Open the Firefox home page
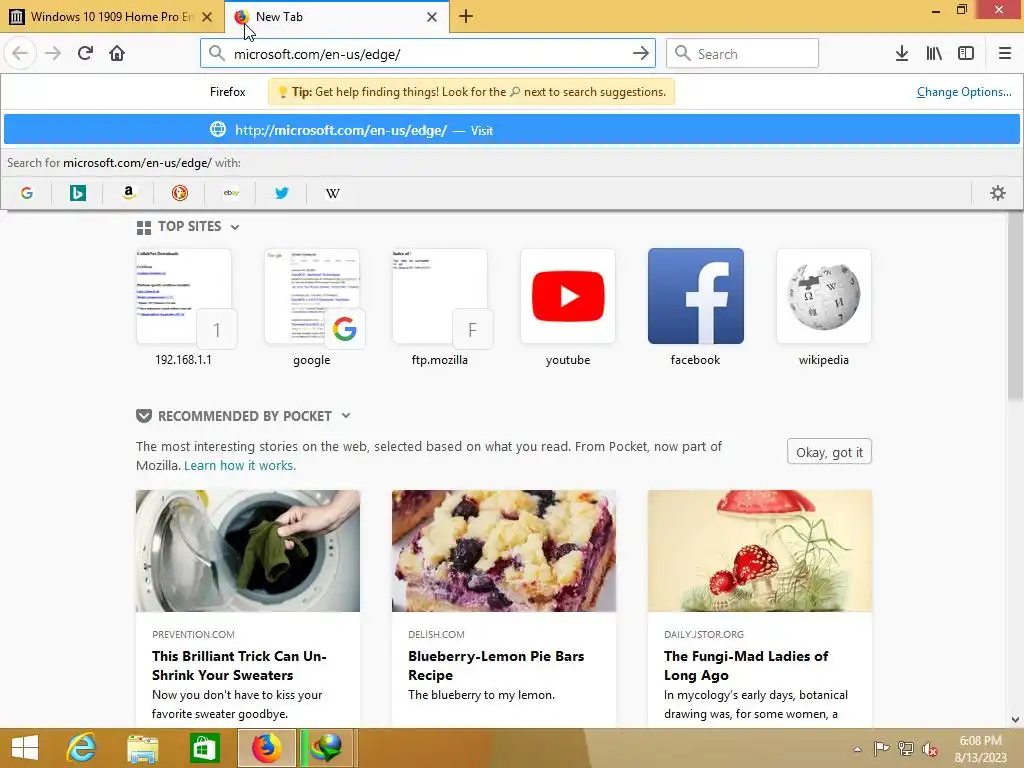Screen dimensions: 1024x768 [117, 53]
